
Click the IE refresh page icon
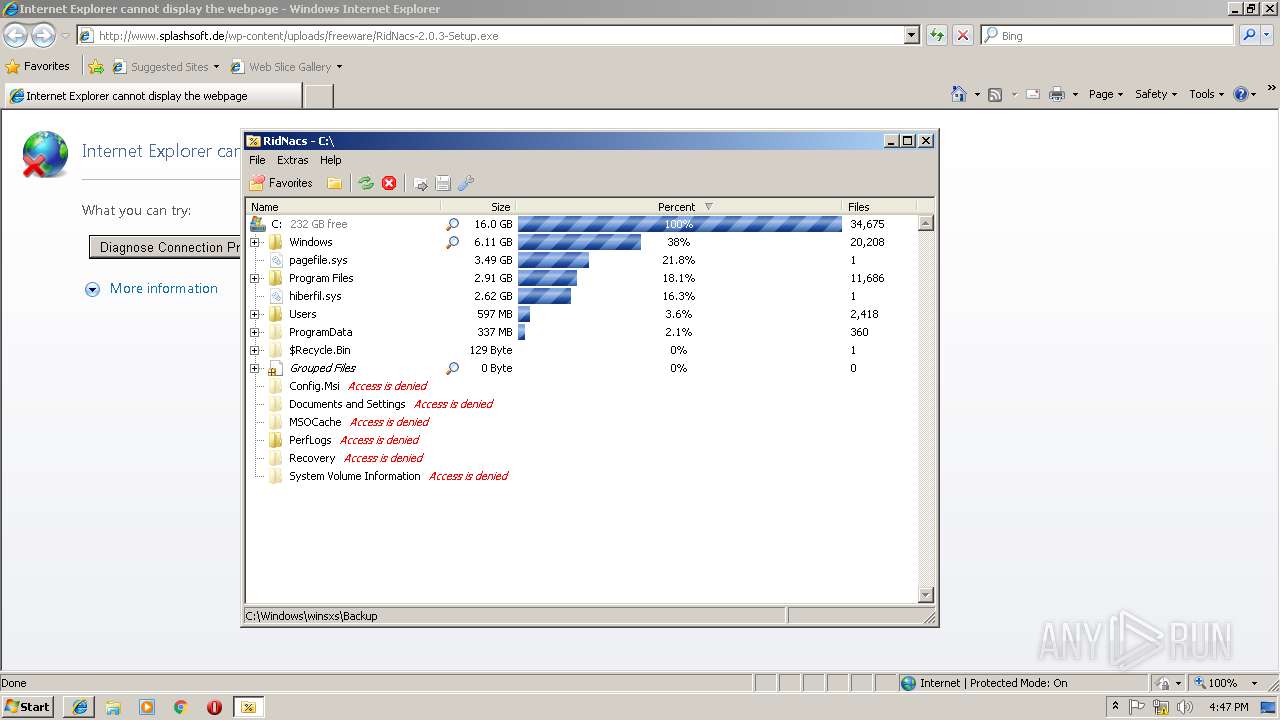[937, 35]
